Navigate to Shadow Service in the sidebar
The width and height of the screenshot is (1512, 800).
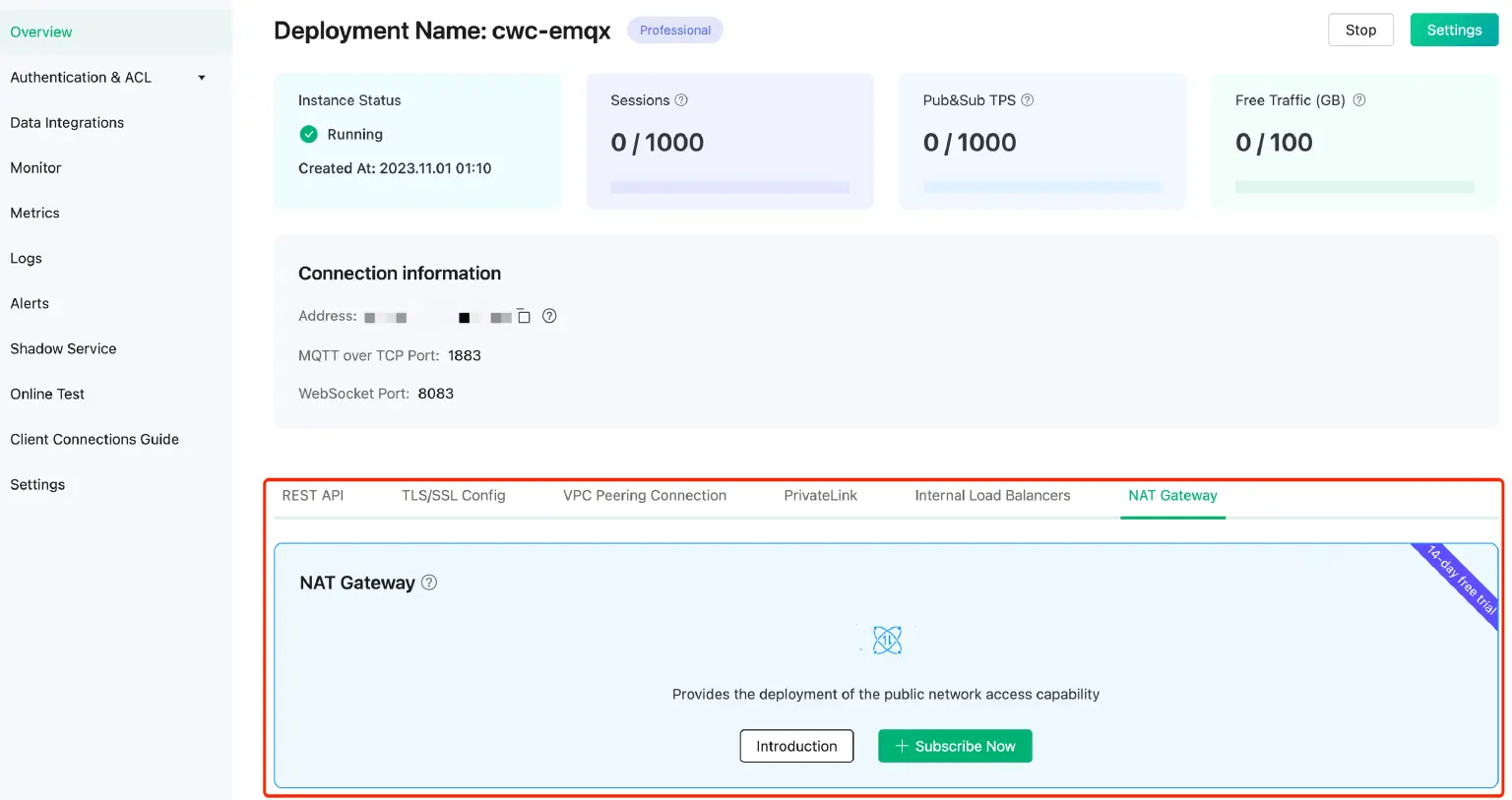(x=63, y=348)
